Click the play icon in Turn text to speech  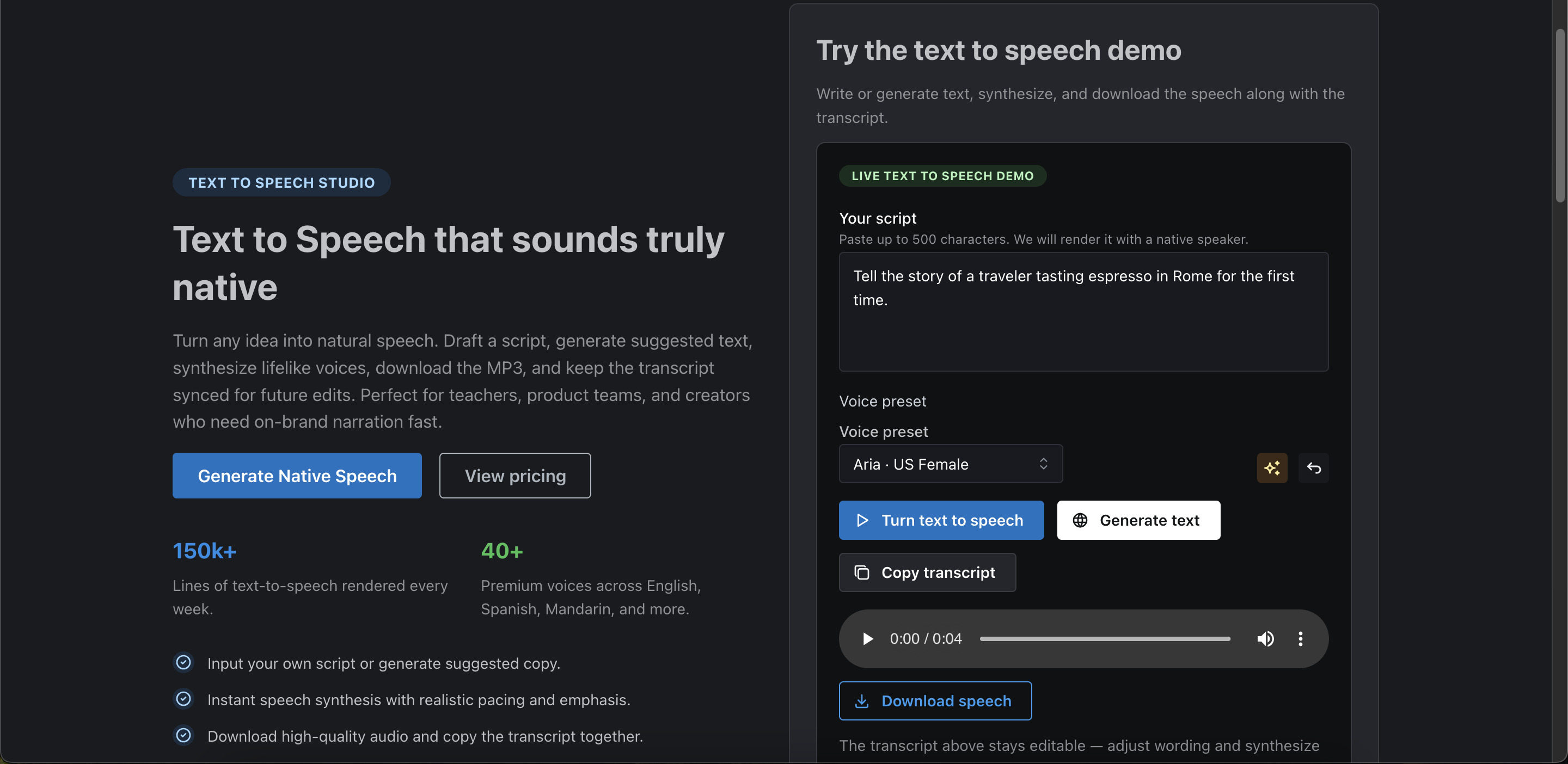click(862, 520)
